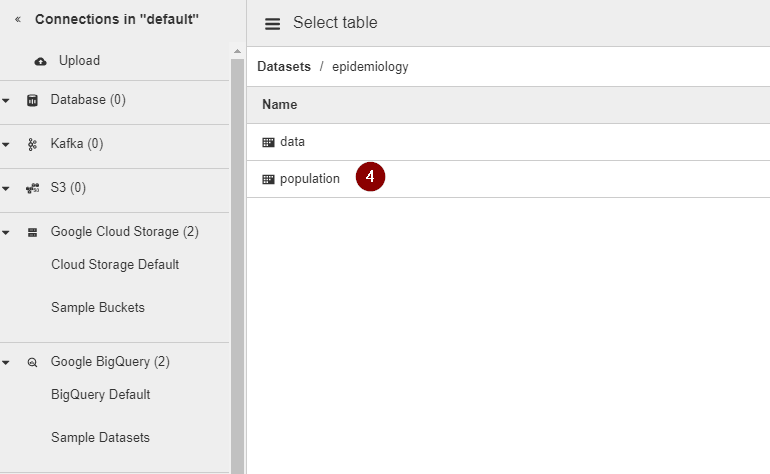Go to Datasets in the breadcrumb
770x474 pixels.
pyautogui.click(x=284, y=67)
